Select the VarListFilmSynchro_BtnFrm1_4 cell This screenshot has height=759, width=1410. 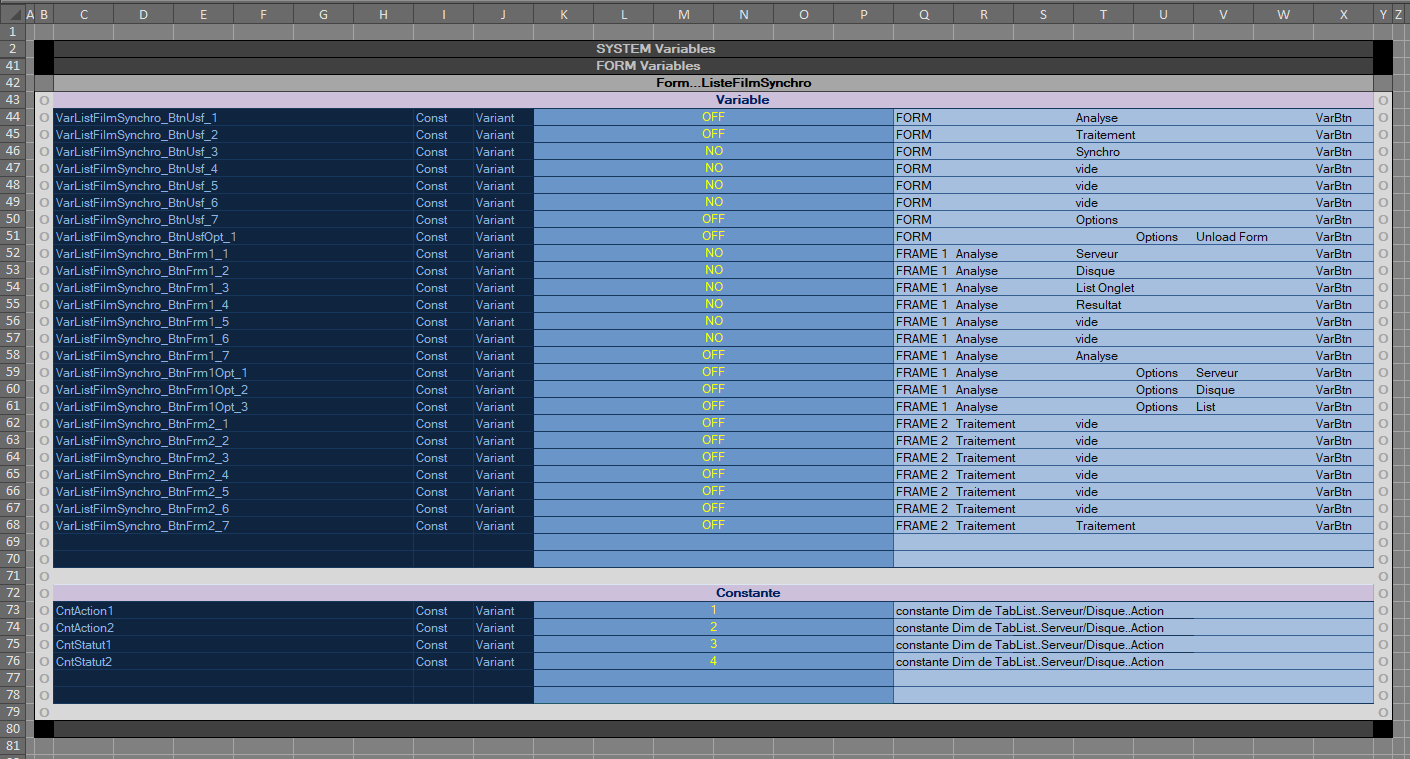pyautogui.click(x=233, y=305)
